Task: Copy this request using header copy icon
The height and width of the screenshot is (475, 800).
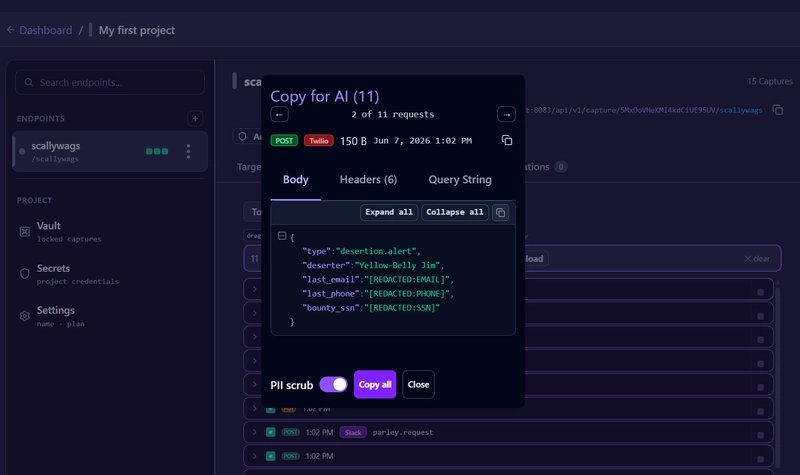Action: coord(507,140)
